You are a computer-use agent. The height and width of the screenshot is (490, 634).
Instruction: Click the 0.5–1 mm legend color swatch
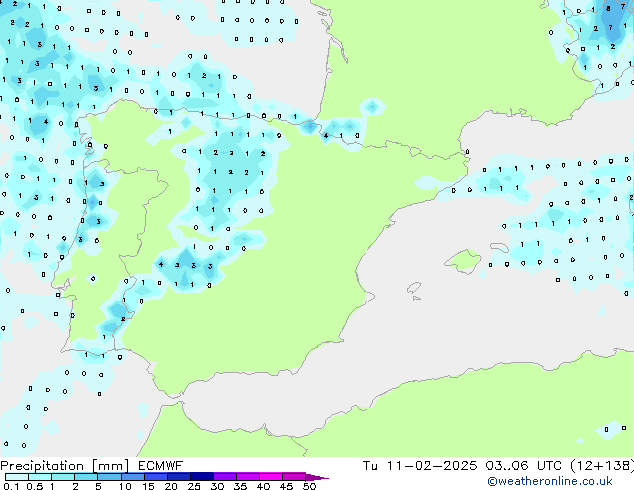click(40, 477)
